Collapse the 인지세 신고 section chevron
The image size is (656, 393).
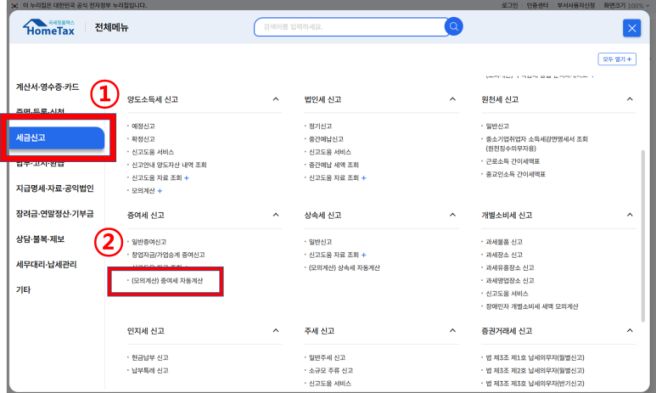pos(276,331)
